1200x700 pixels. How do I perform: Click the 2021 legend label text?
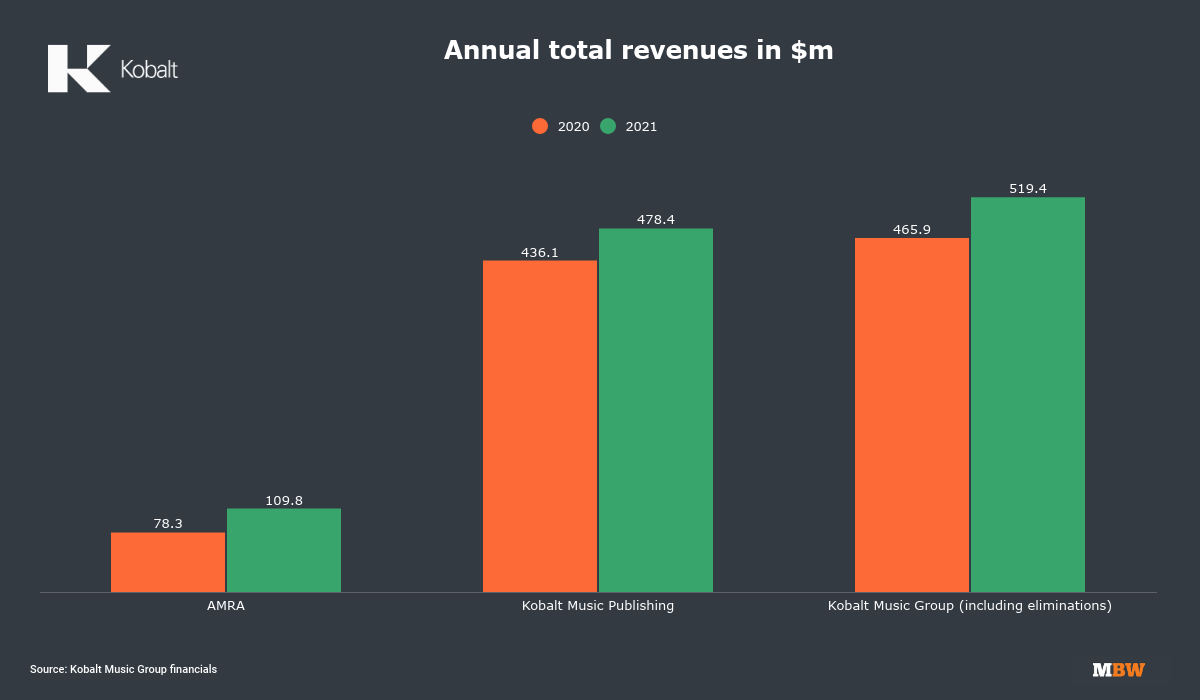pos(641,127)
